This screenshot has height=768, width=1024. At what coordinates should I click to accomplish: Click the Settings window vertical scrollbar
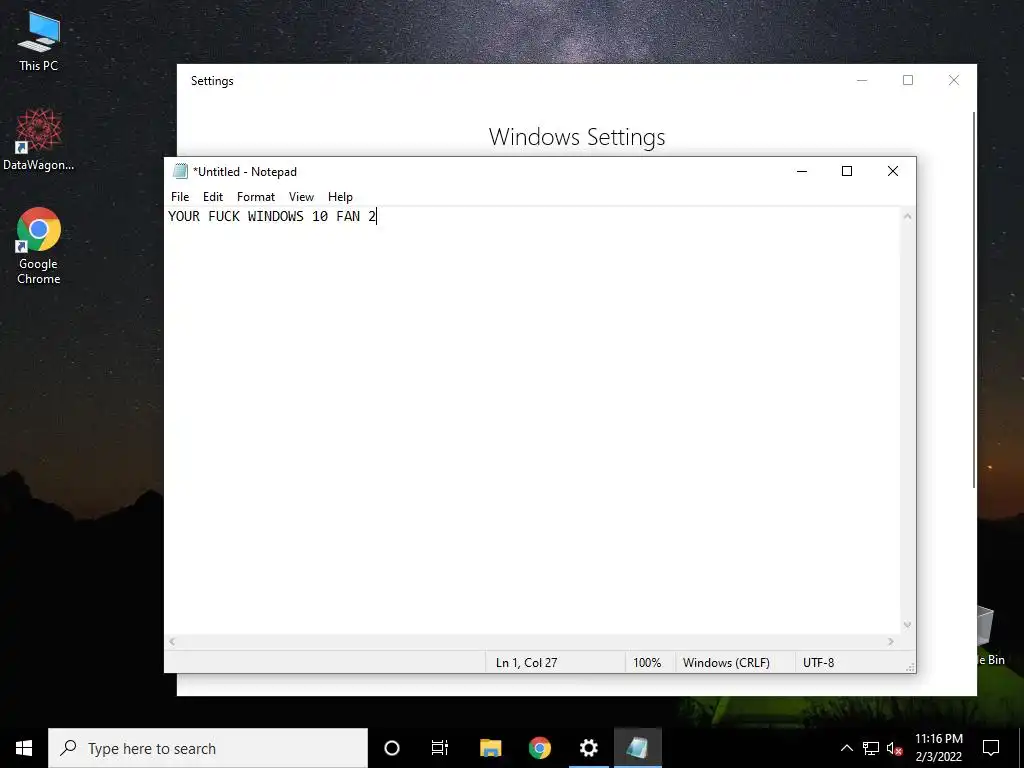(974, 299)
